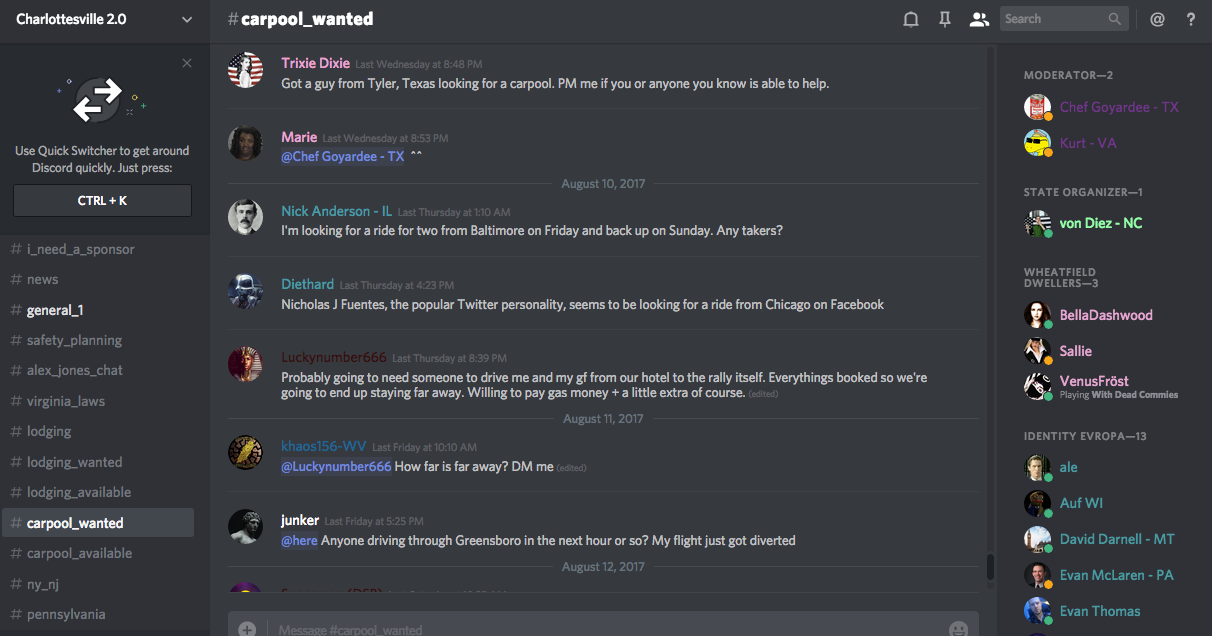Open recent mentions inbox
This screenshot has height=636, width=1212.
[x=1157, y=19]
